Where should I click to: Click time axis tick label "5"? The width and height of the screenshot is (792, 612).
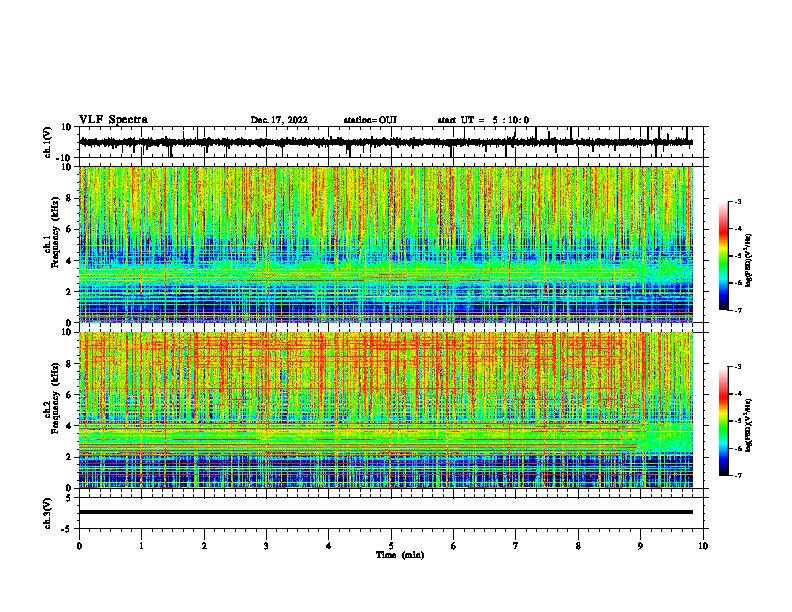coord(391,546)
